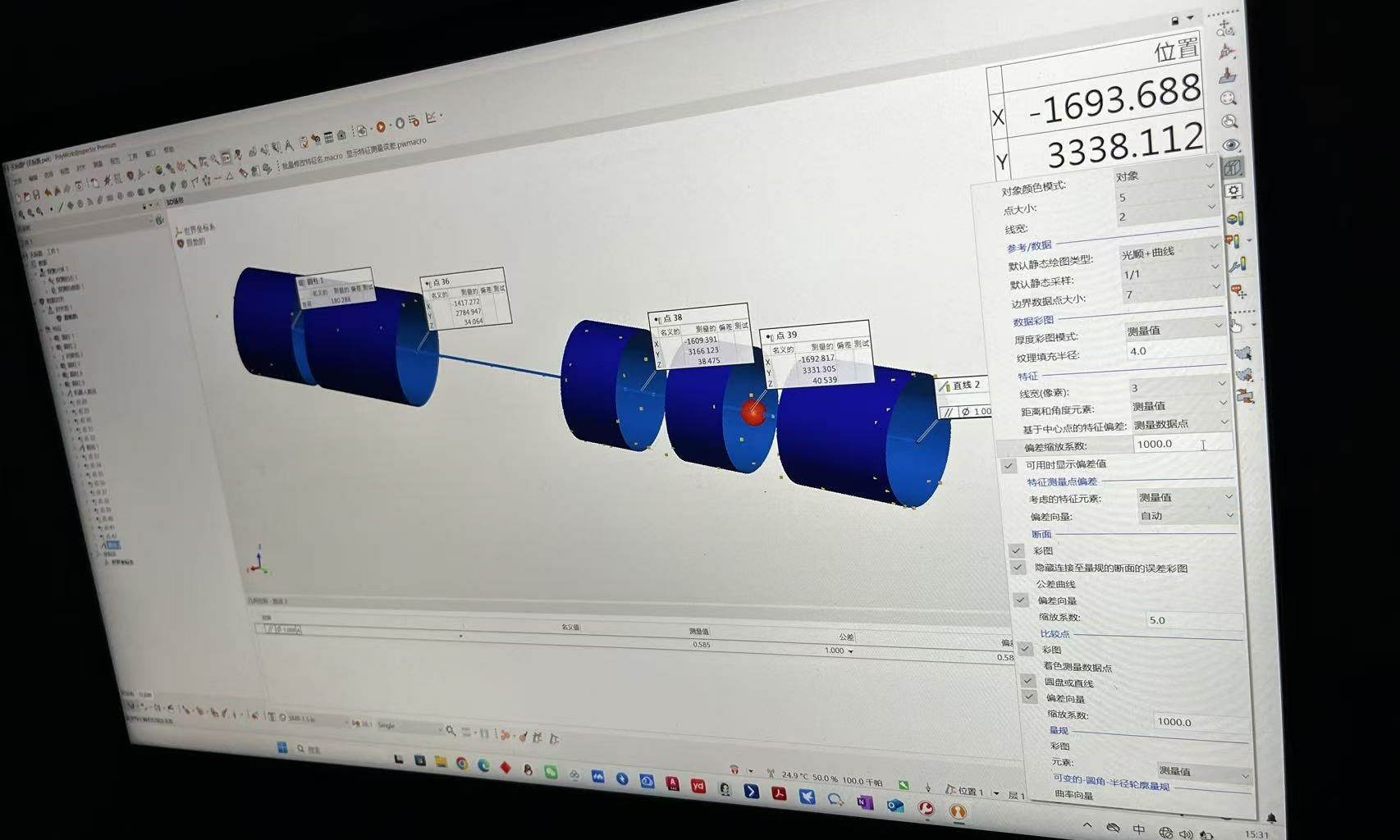Click the 3D cube view icon in right toolbar
Viewport: 1400px width, 840px height.
click(x=1233, y=168)
